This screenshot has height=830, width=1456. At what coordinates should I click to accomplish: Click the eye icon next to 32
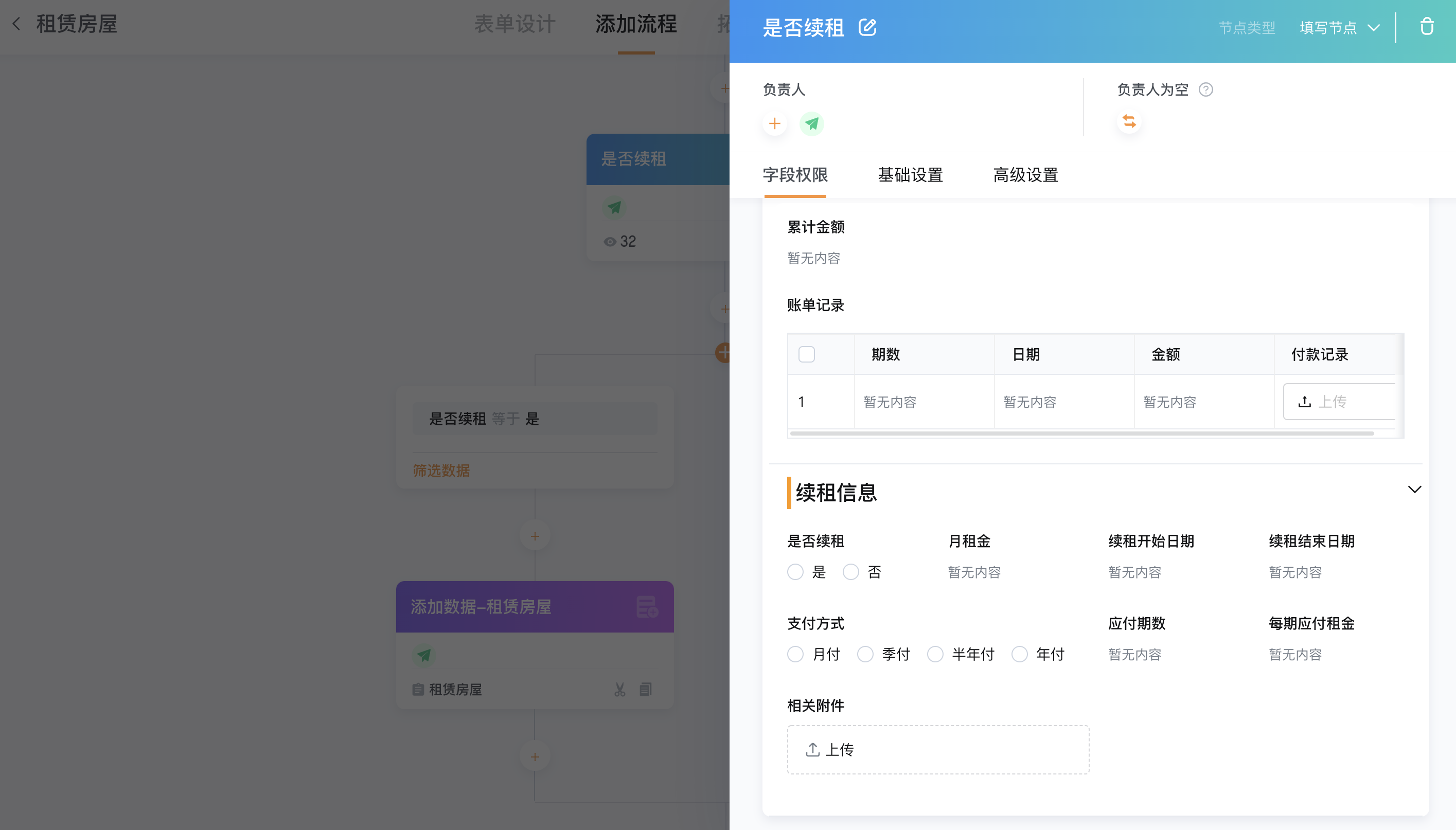610,242
